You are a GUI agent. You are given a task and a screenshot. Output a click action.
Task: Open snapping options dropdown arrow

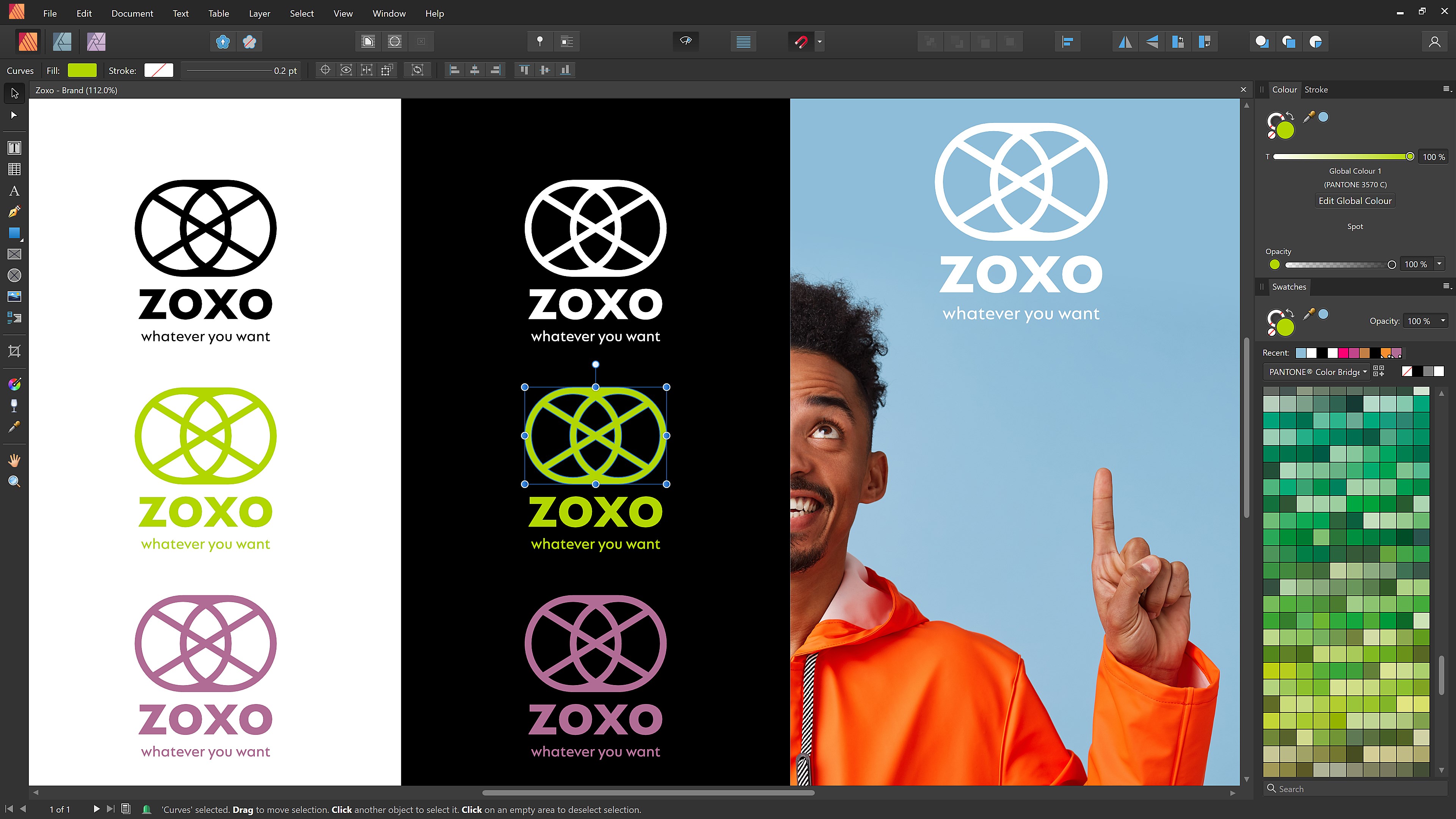tap(819, 41)
